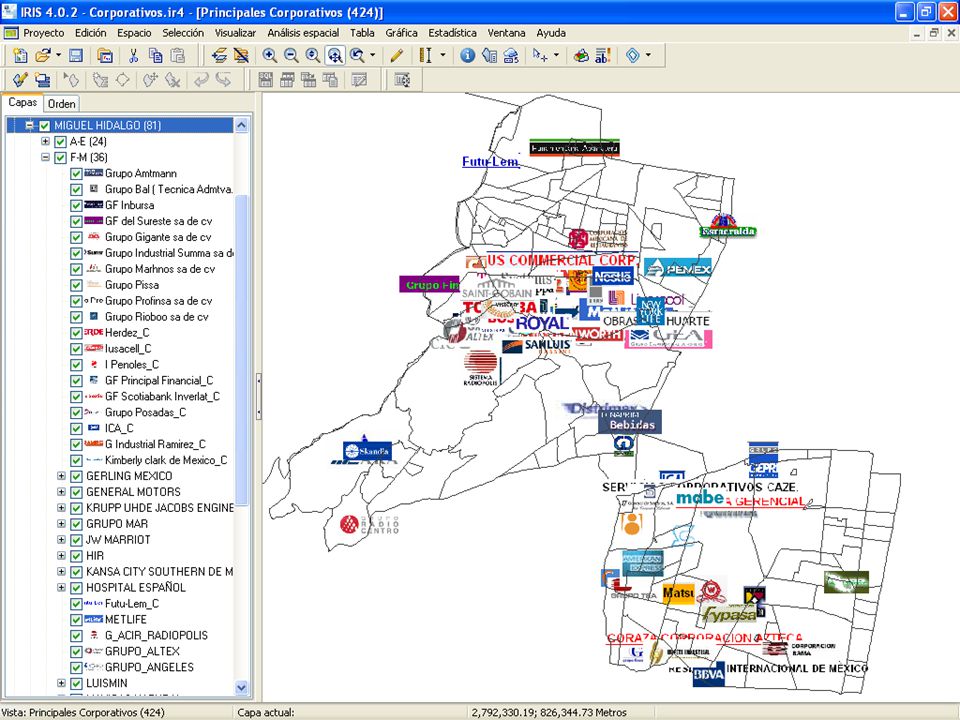Expand the GERLING MEXICO node
The width and height of the screenshot is (960, 720).
tap(61, 476)
